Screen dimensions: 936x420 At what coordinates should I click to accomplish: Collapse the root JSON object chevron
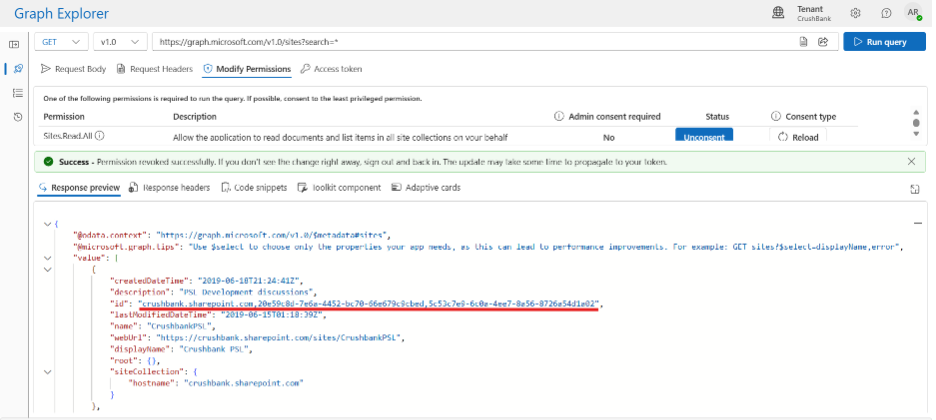[x=47, y=224]
